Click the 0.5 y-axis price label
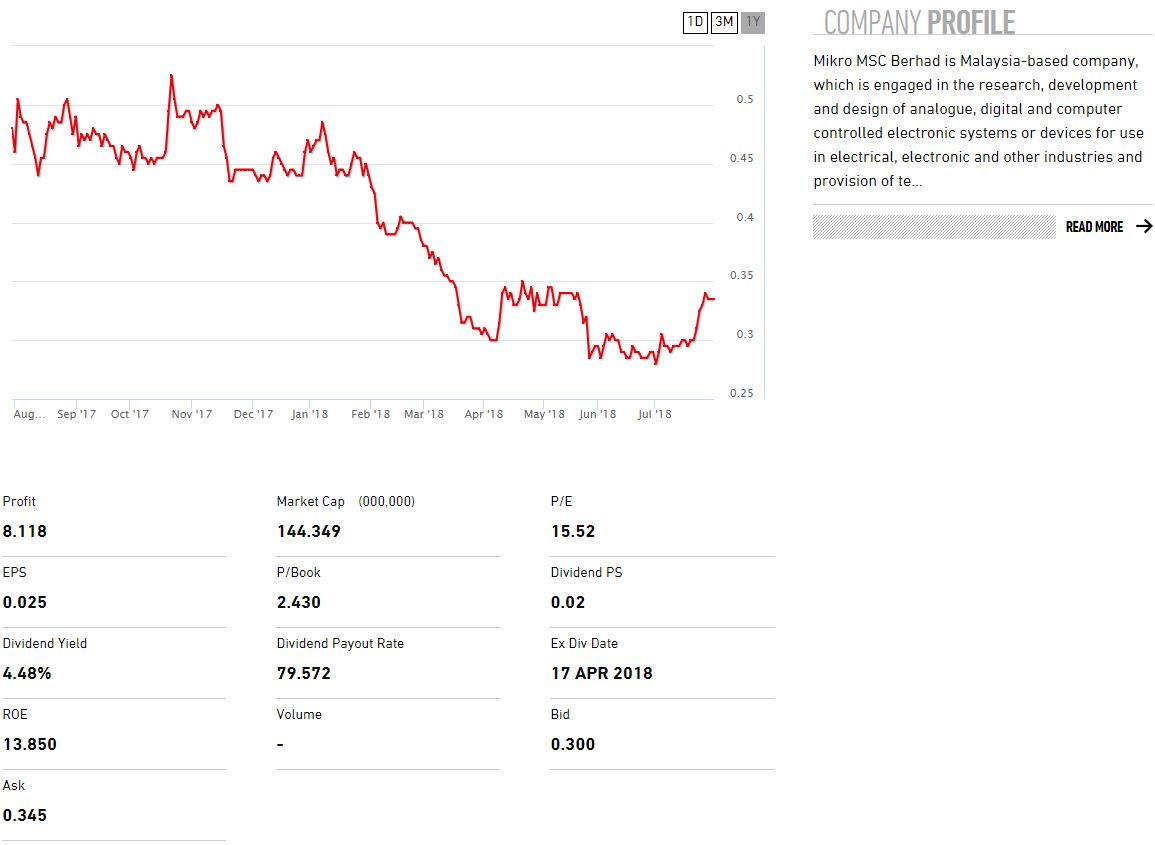This screenshot has width=1155, height=845. click(744, 99)
